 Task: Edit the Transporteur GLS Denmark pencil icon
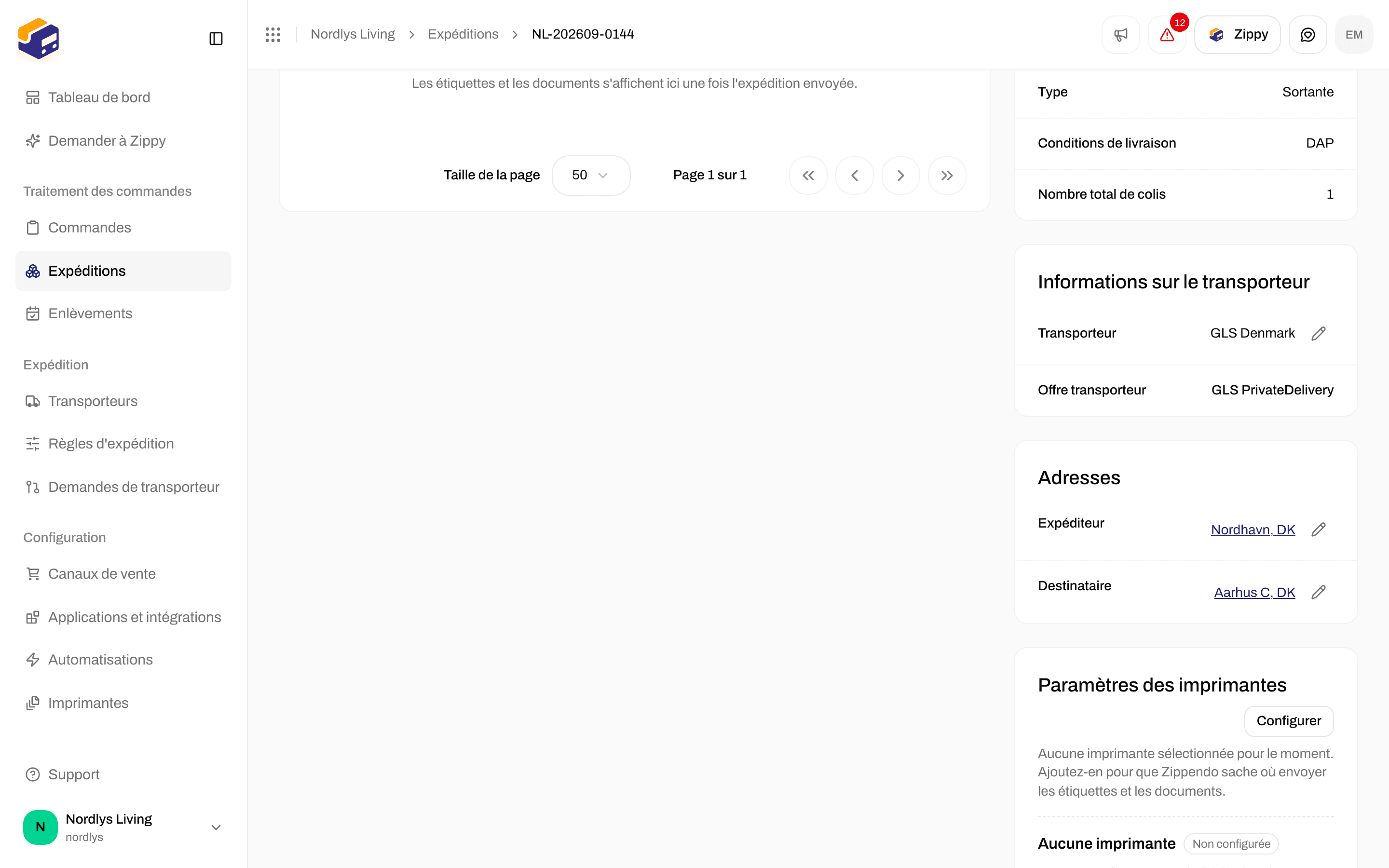pos(1319,334)
